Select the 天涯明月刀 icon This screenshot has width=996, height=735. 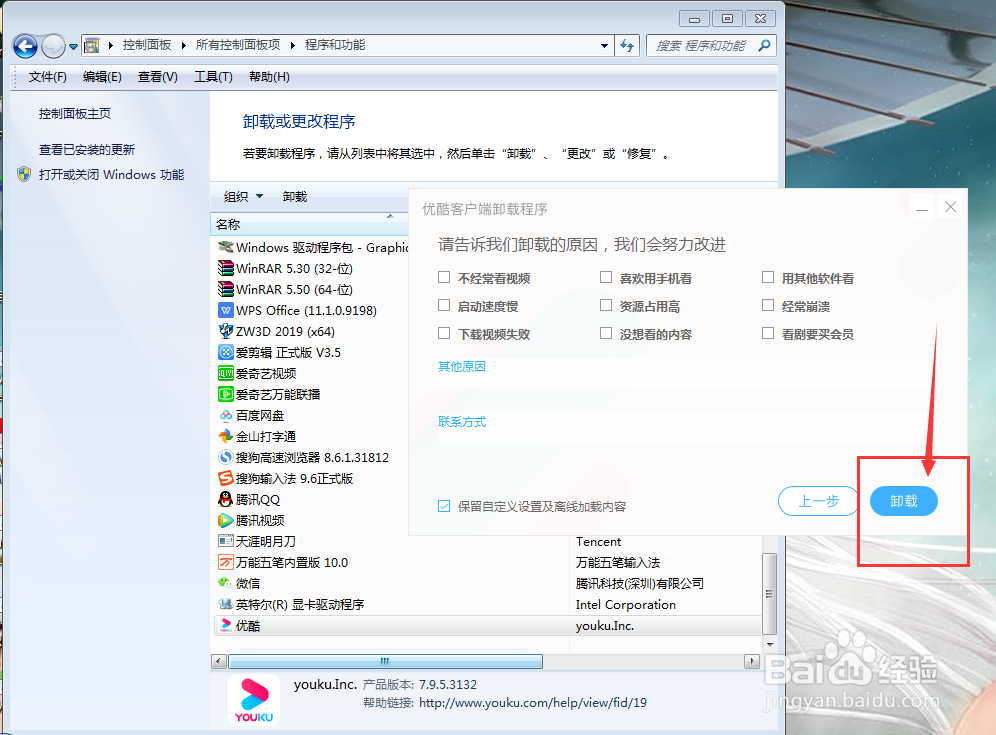pos(225,541)
